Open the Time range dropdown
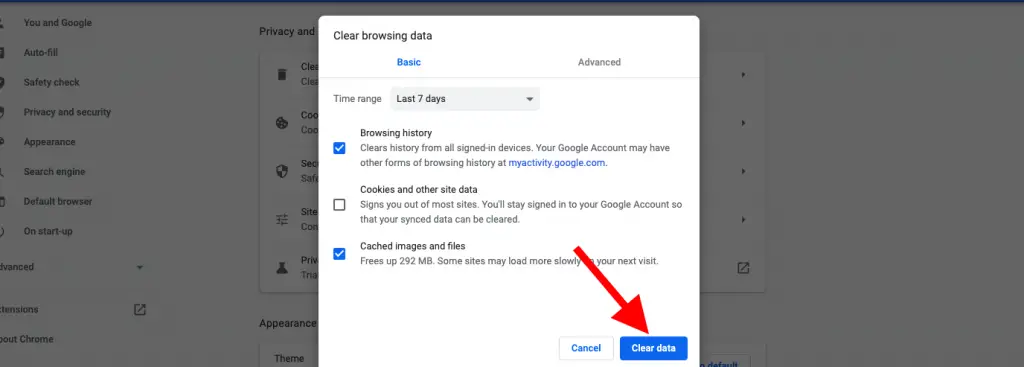 pyautogui.click(x=465, y=99)
